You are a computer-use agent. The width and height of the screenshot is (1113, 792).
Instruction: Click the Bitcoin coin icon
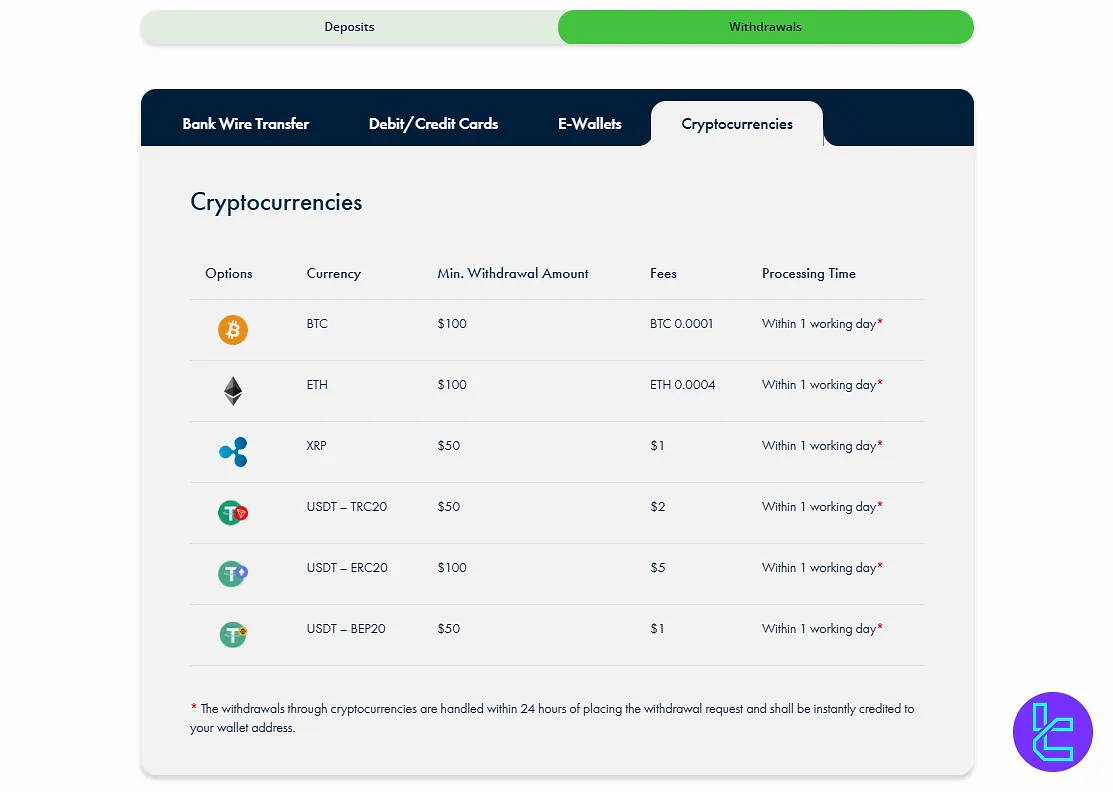tap(233, 330)
